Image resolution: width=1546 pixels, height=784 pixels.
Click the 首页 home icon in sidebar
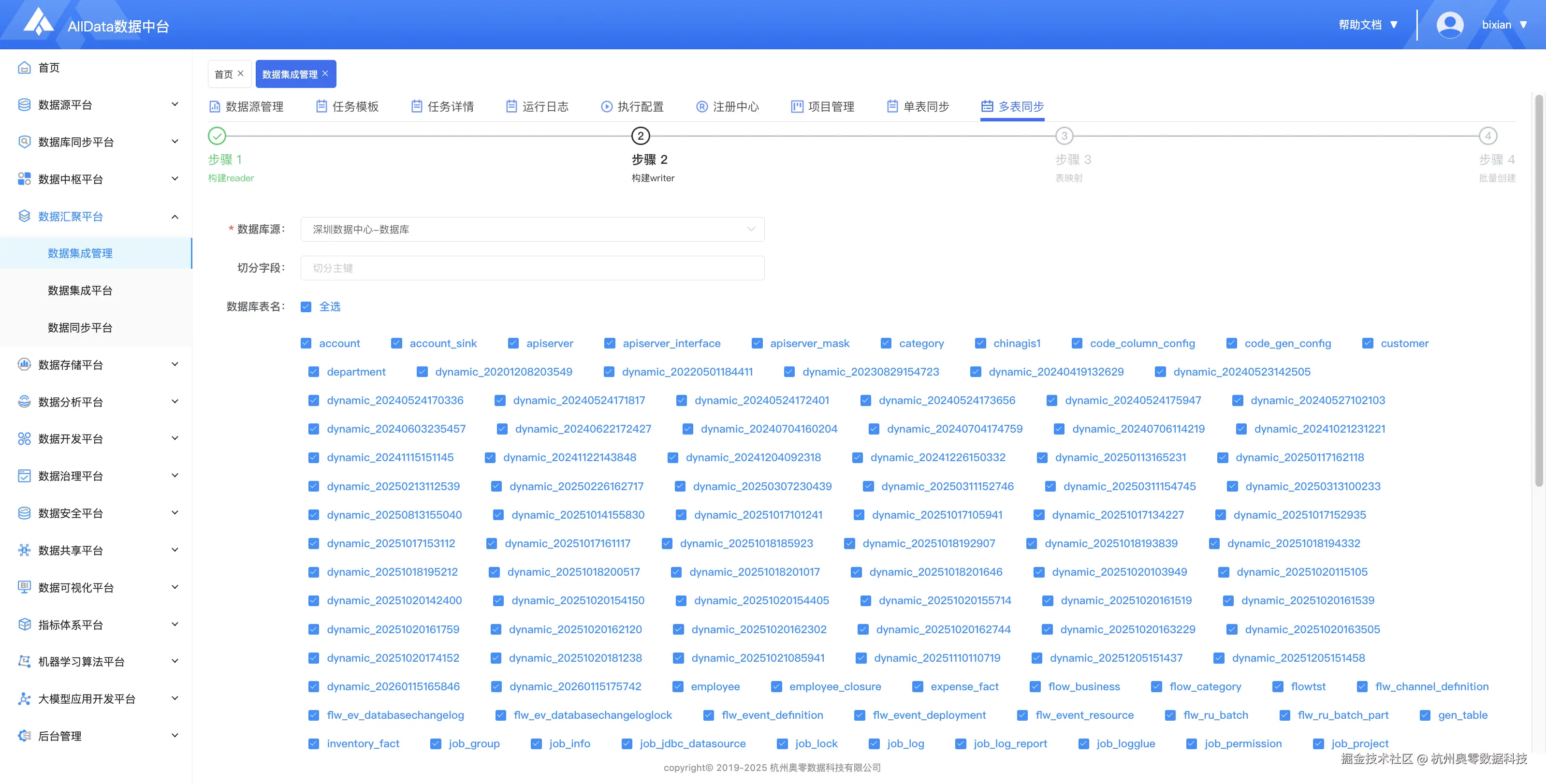click(x=24, y=68)
